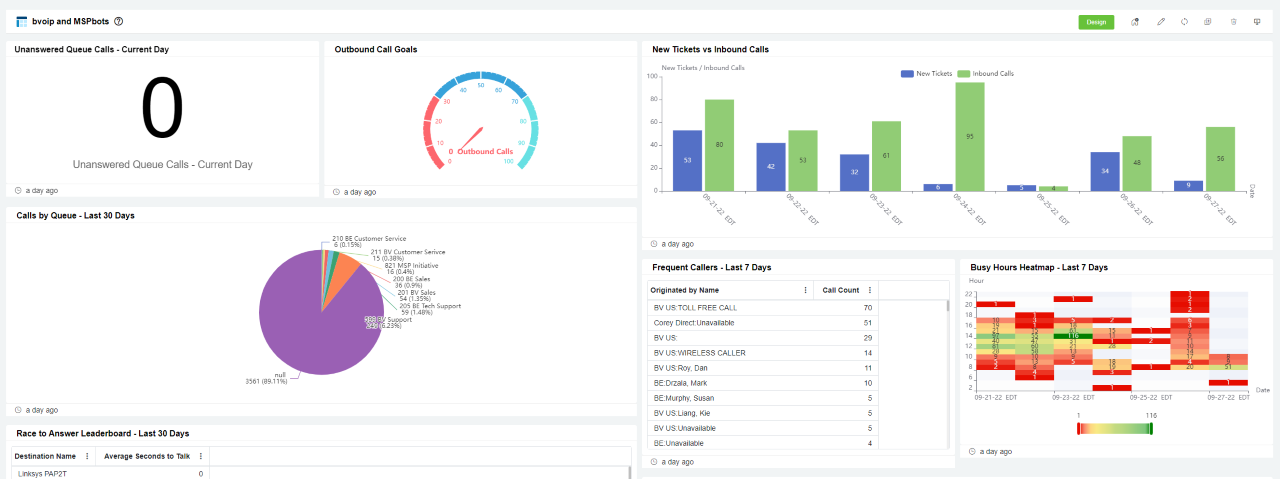This screenshot has height=479, width=1280.
Task: Toggle Inbound Calls legend series
Action: pyautogui.click(x=985, y=73)
